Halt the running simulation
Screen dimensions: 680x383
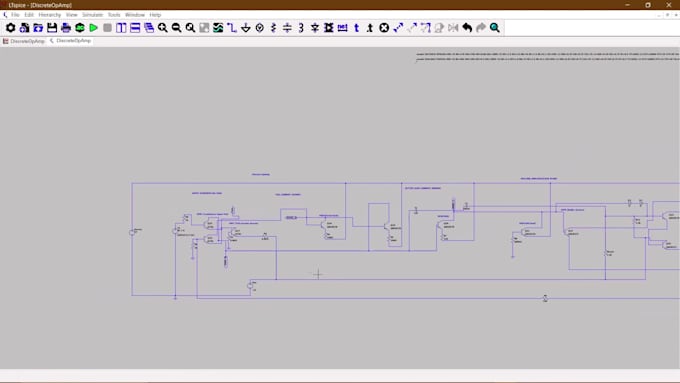108,28
